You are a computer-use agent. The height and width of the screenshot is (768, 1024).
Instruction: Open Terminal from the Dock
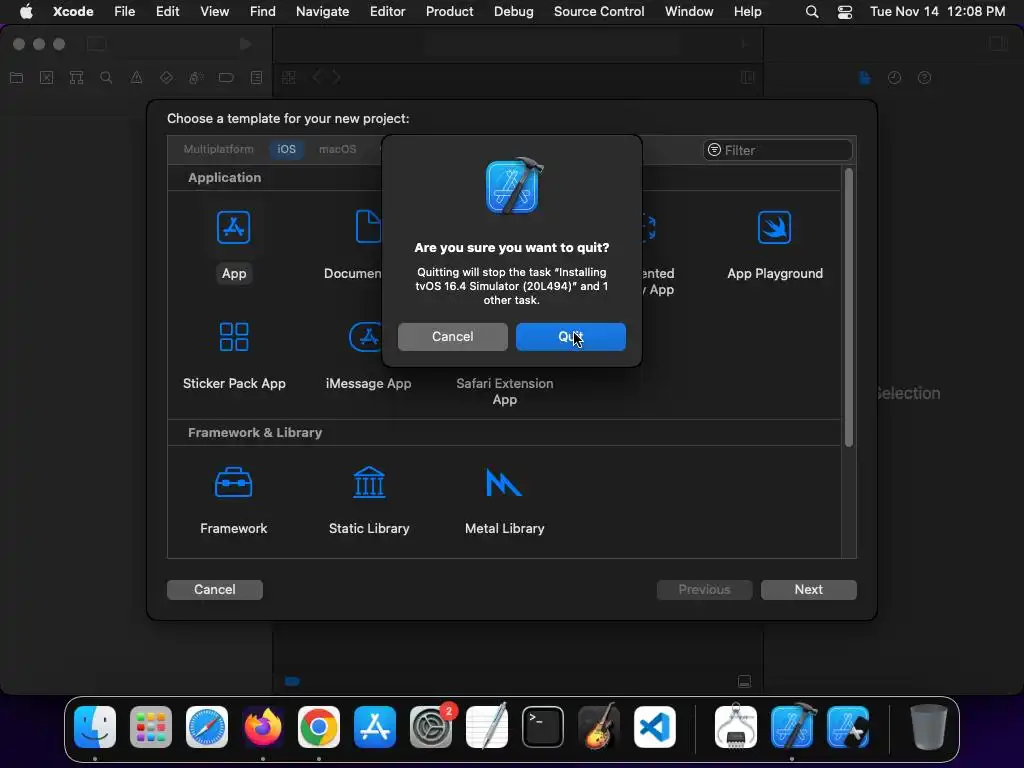[x=543, y=727]
